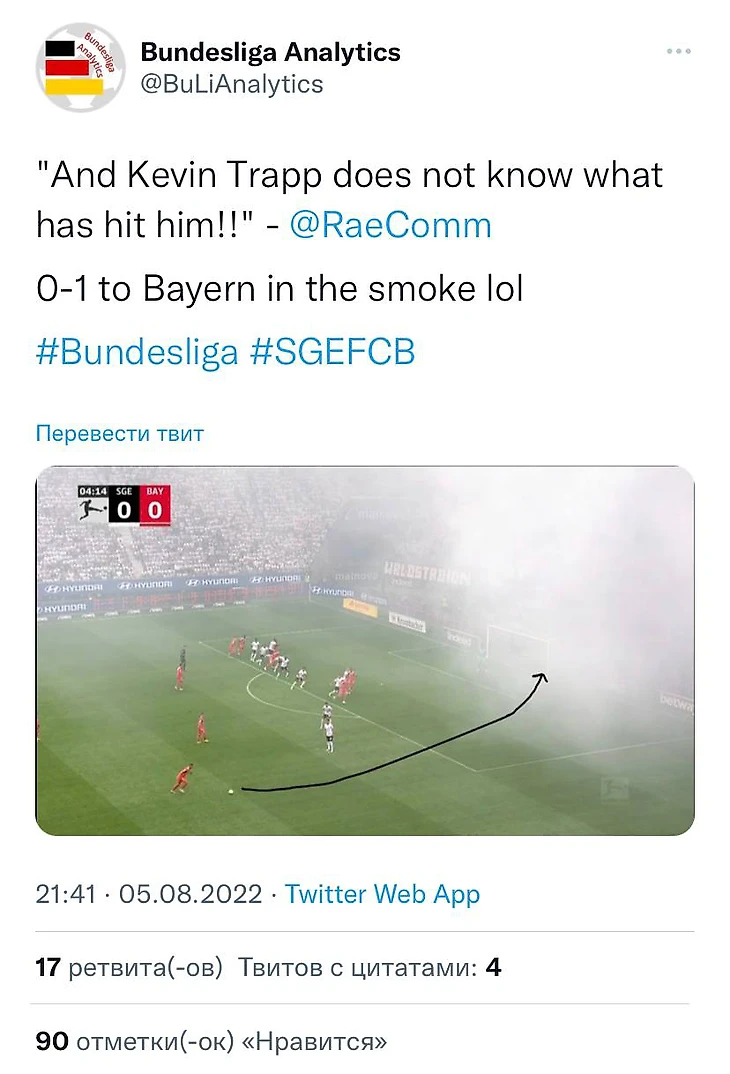Screen dimensions: 730x1074
Task: Open the Twitter Web App source link
Action: tap(382, 895)
